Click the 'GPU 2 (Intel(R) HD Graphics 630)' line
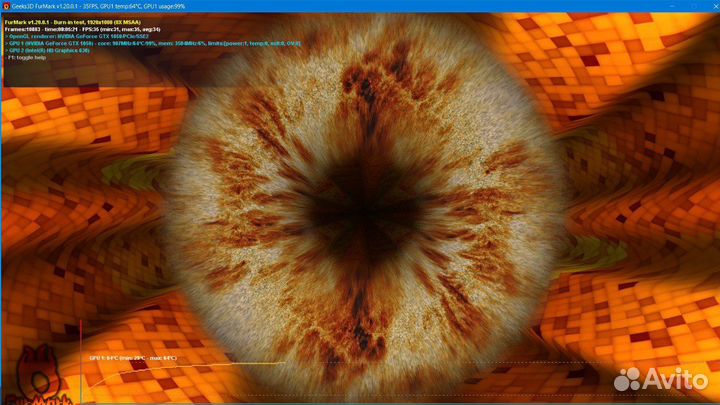 point(47,51)
